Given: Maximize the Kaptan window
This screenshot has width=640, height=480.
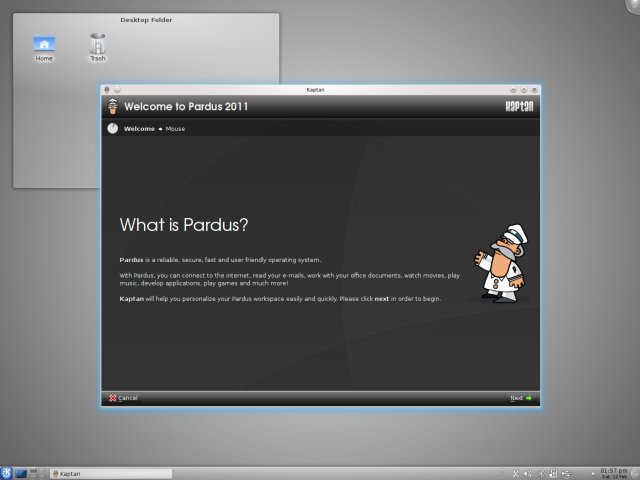Looking at the screenshot, I should point(524,90).
